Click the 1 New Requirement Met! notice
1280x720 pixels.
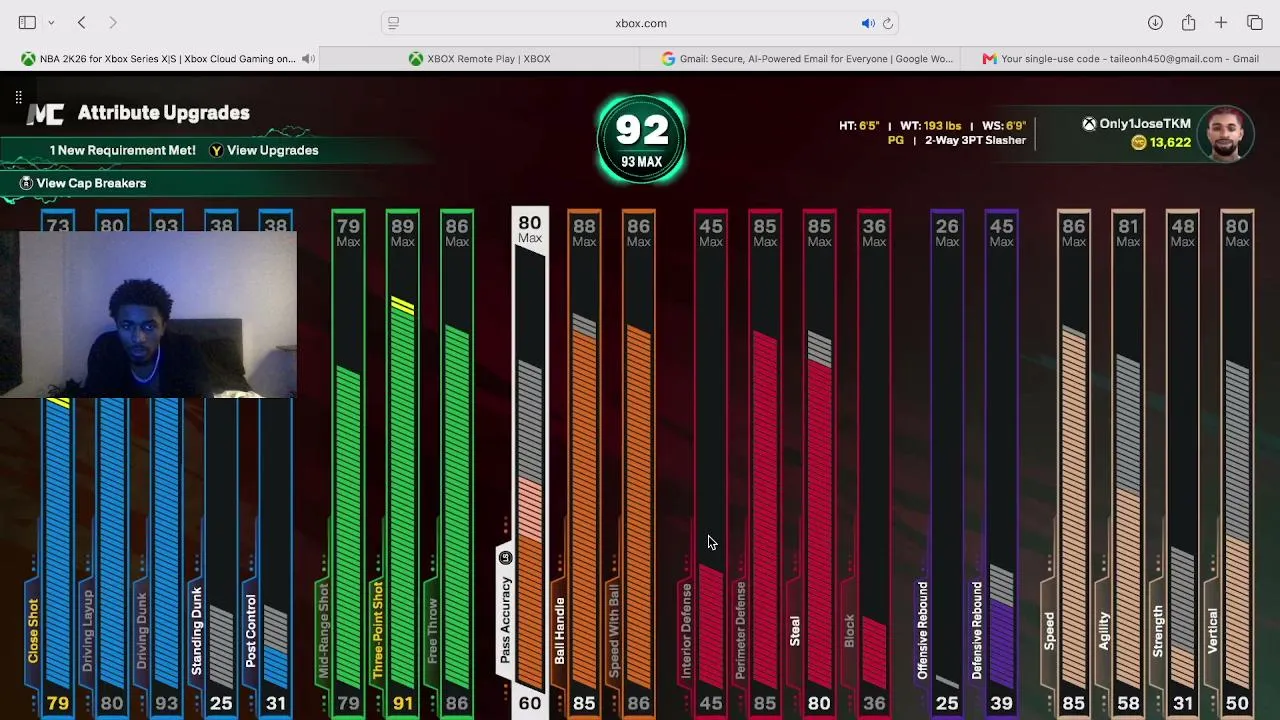coord(123,150)
